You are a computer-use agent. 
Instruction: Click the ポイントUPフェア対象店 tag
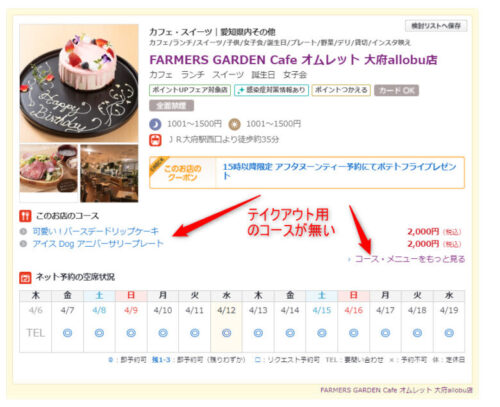[x=190, y=90]
